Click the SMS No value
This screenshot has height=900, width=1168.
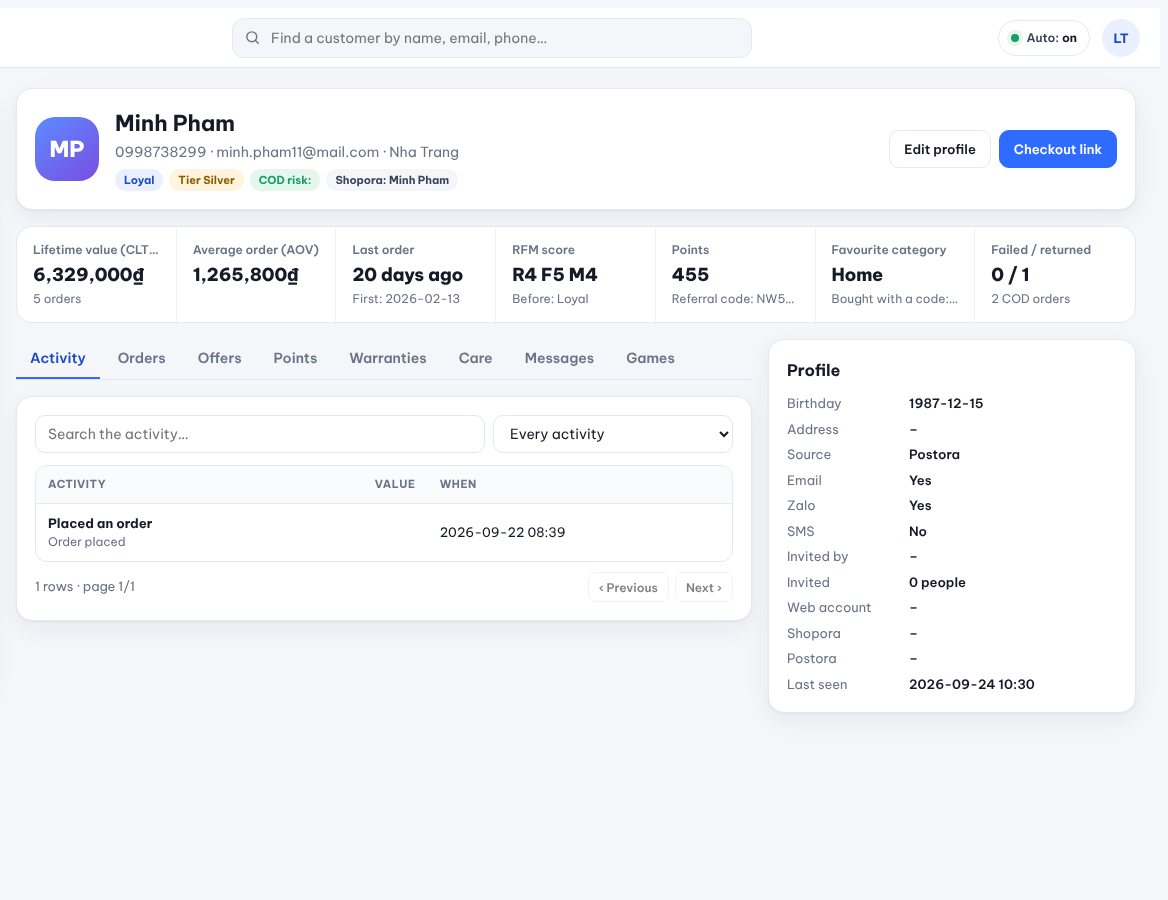tap(918, 532)
